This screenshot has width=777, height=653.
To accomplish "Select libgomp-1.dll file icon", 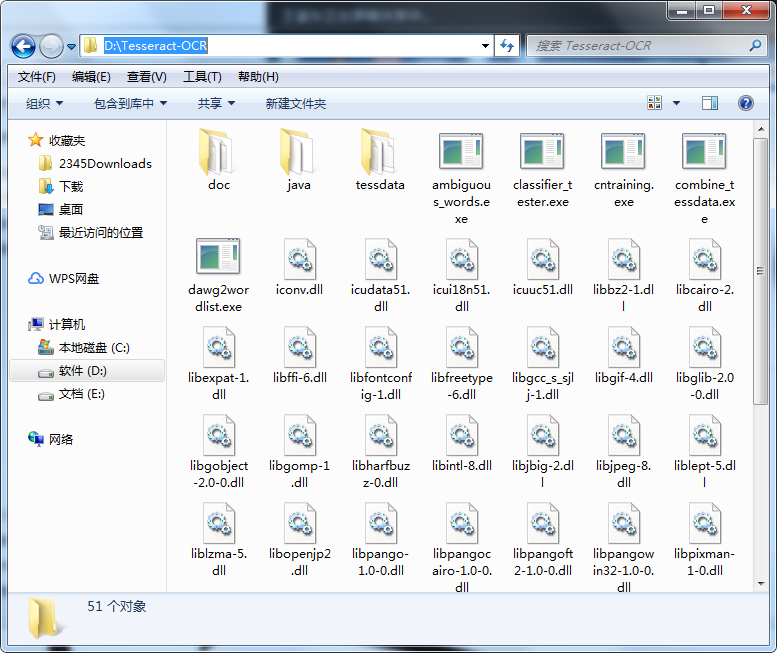I will pos(299,435).
